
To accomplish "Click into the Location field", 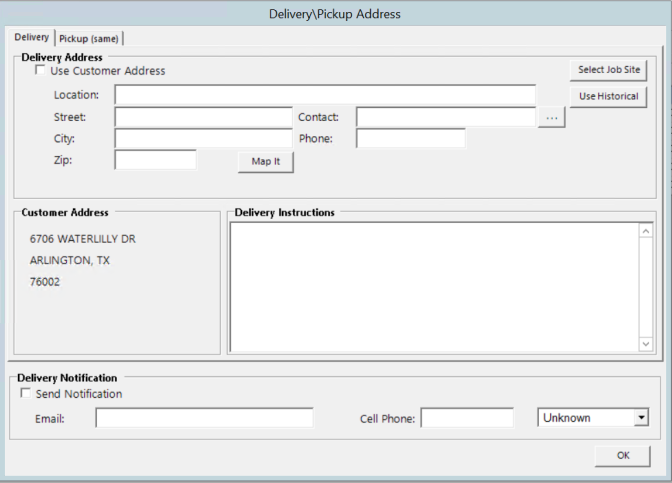I will pos(324,95).
